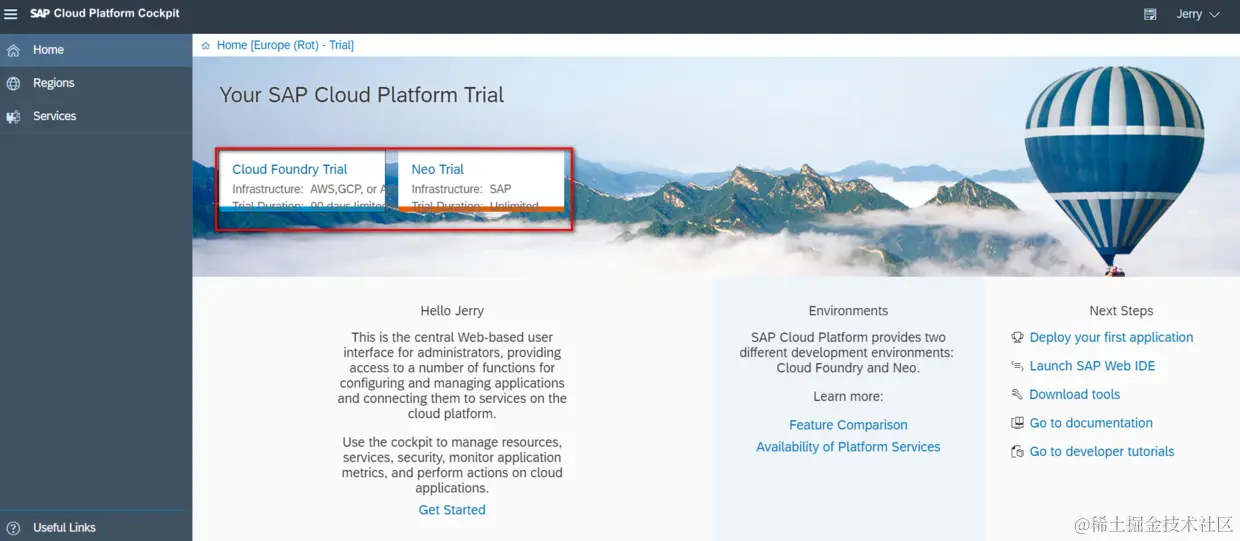The width and height of the screenshot is (1240, 541).
Task: Click the icon beside Go to documentation
Action: (x=1017, y=423)
